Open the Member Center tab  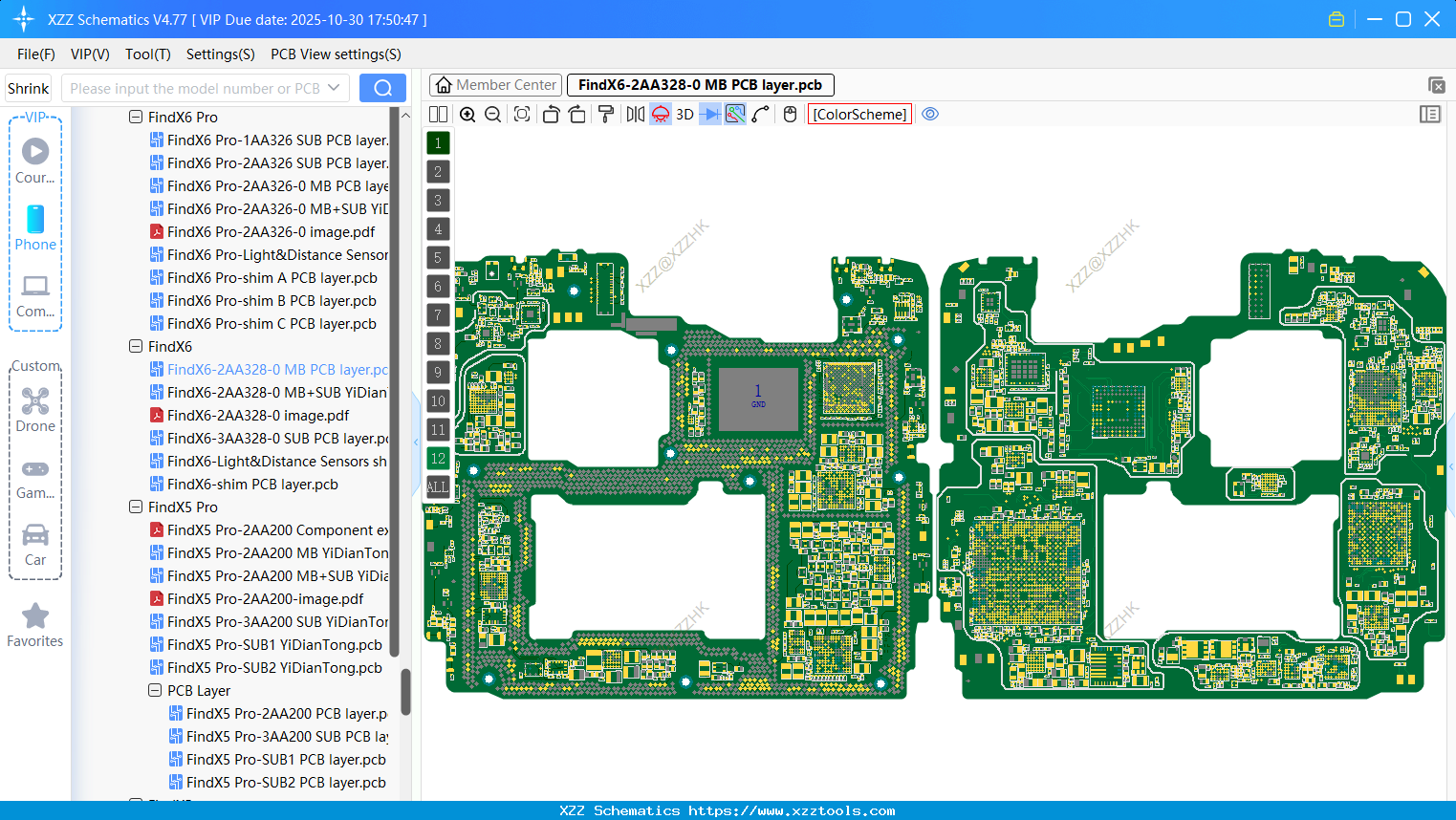495,85
